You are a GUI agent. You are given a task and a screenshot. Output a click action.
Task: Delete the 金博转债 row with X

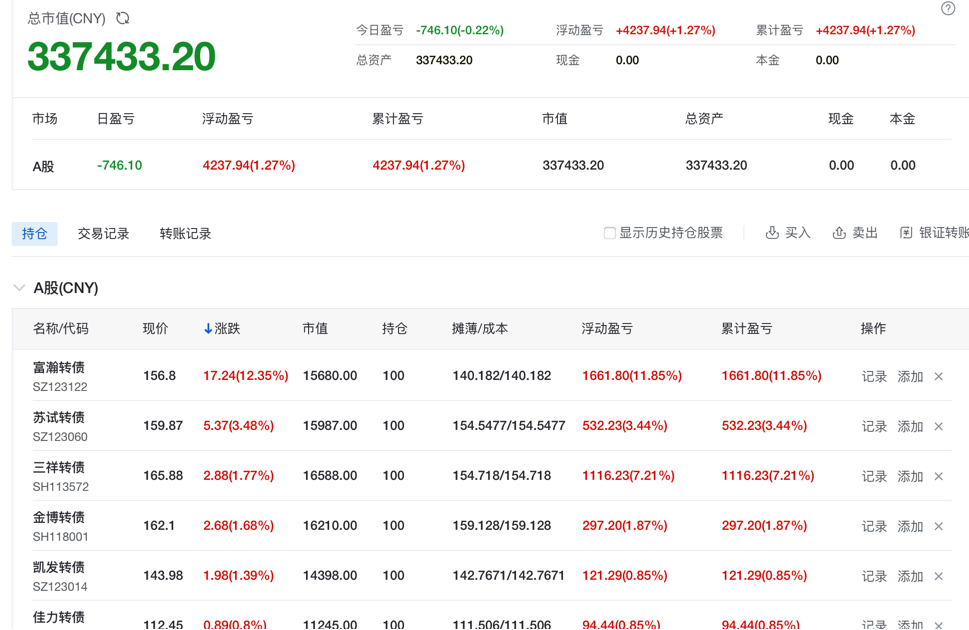point(938,527)
